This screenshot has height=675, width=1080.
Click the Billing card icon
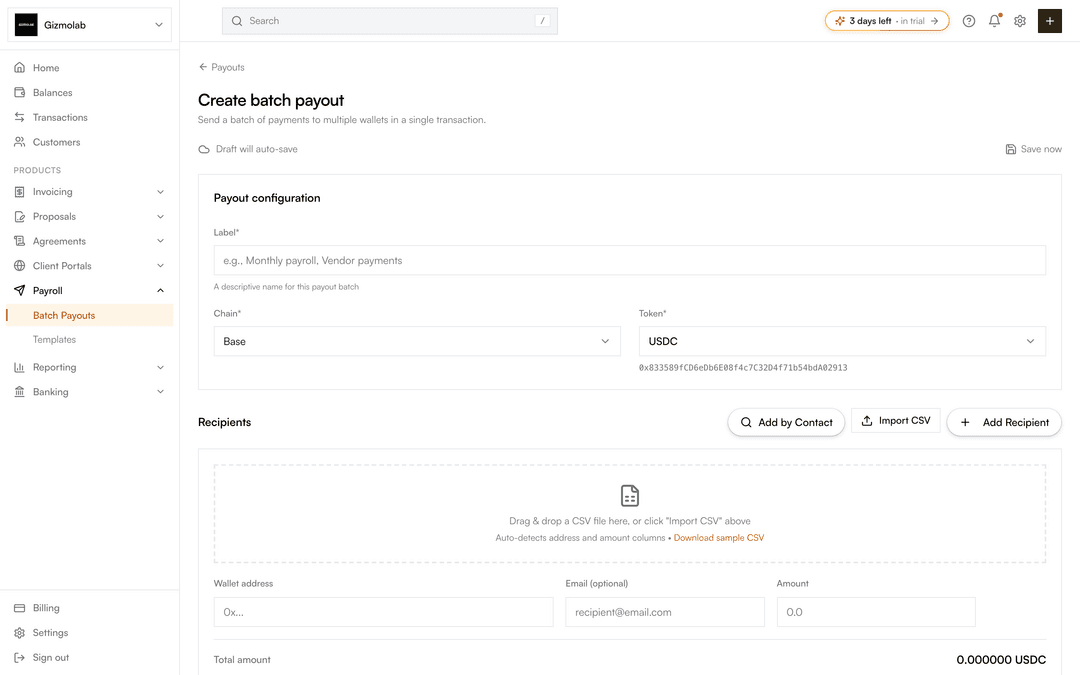point(19,608)
